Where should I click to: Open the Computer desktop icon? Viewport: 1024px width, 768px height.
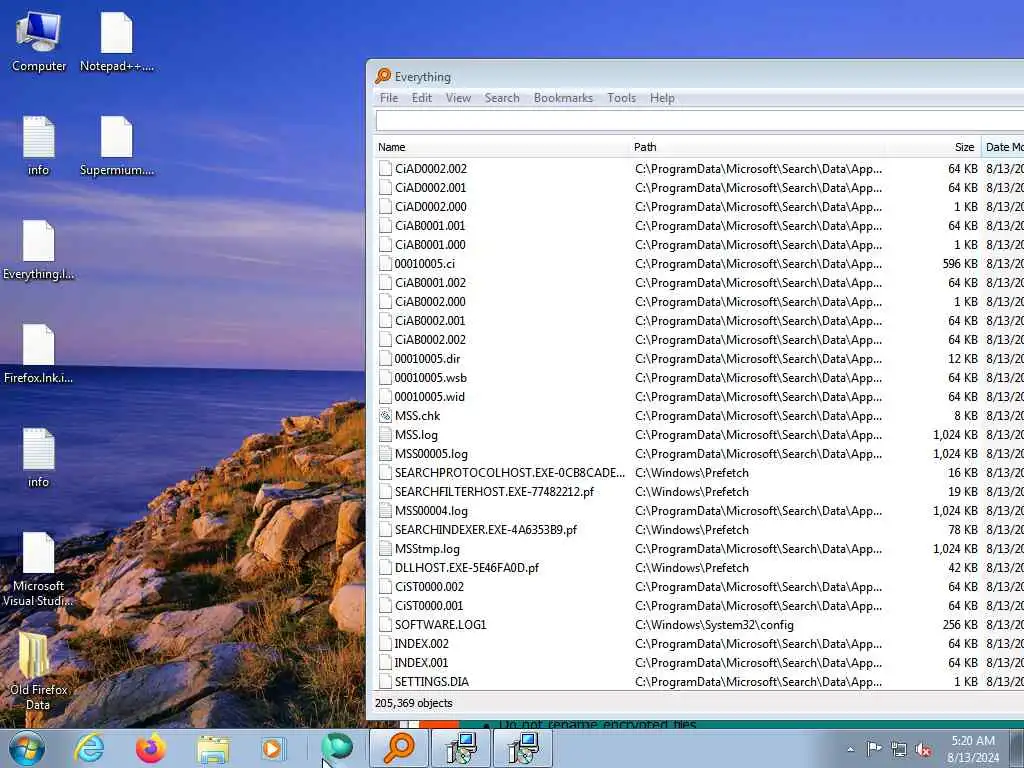click(x=39, y=41)
